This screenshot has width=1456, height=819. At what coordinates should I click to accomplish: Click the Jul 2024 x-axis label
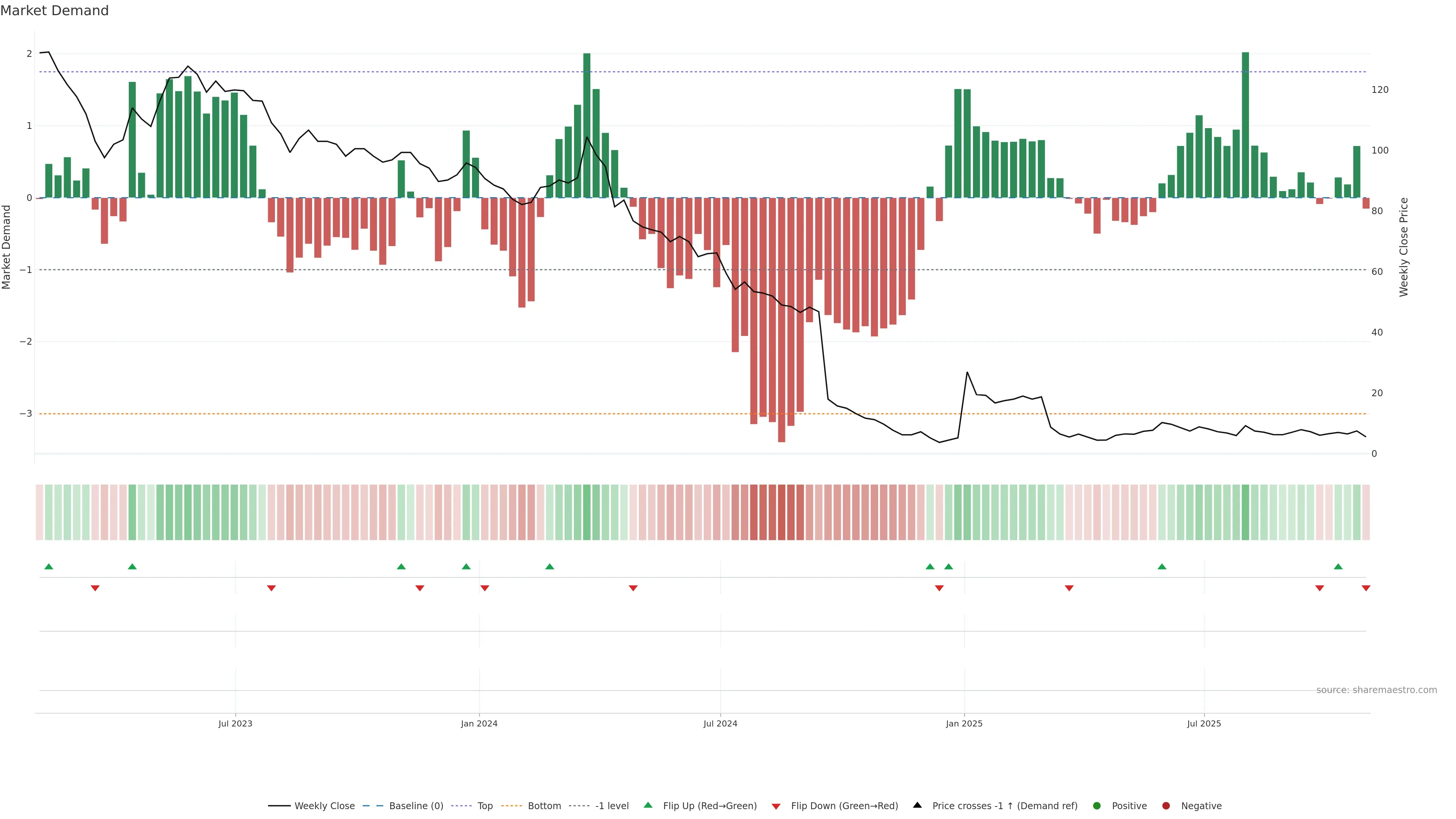pyautogui.click(x=720, y=723)
